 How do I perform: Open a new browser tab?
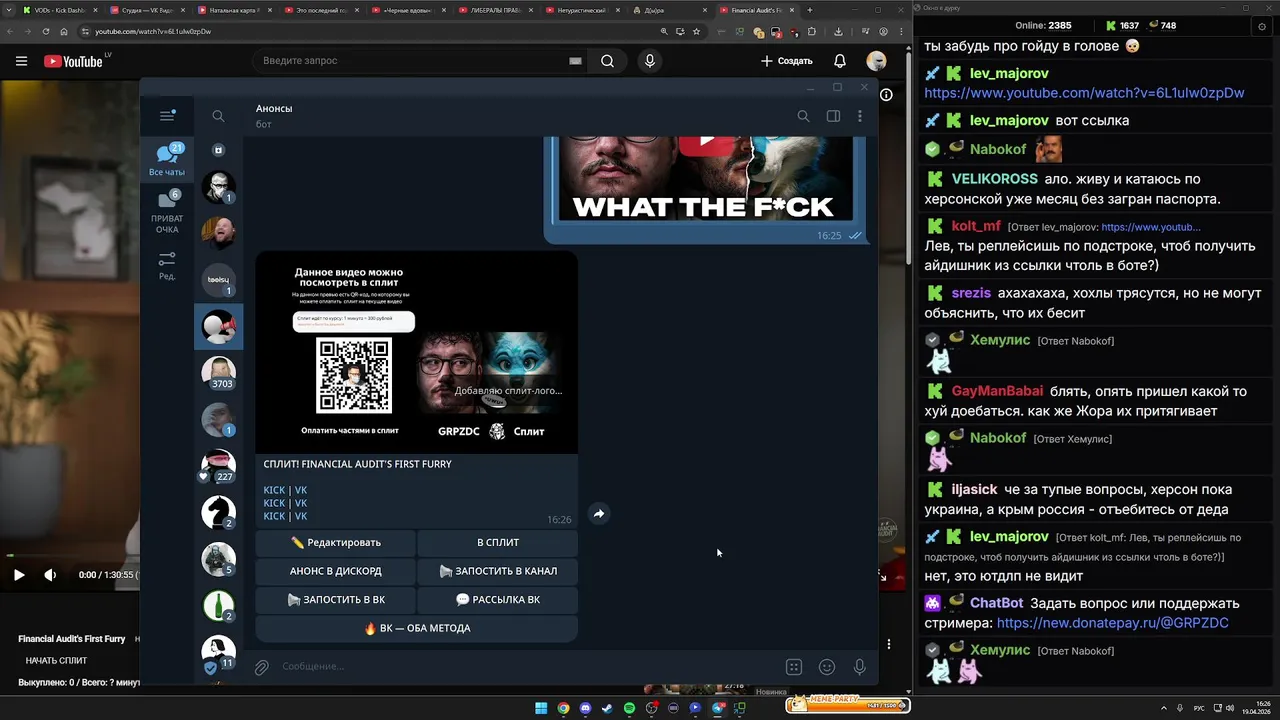click(x=810, y=10)
